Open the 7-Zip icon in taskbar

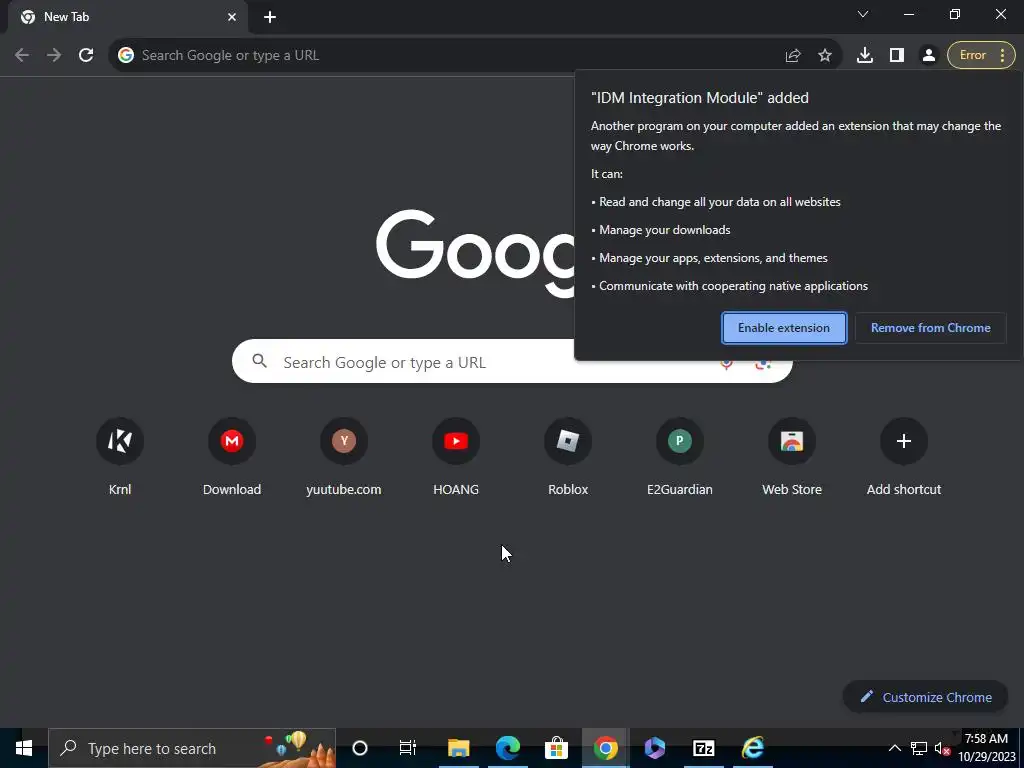point(703,748)
